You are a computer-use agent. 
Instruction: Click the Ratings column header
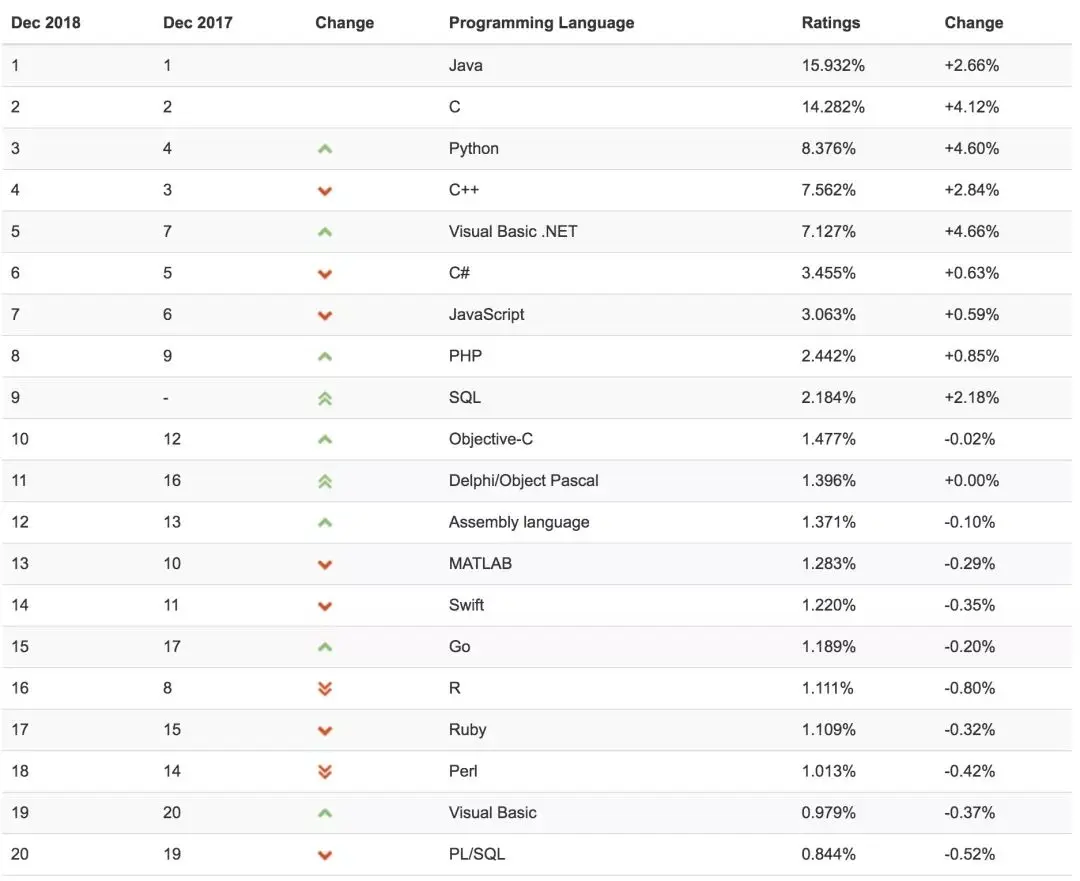tap(831, 23)
